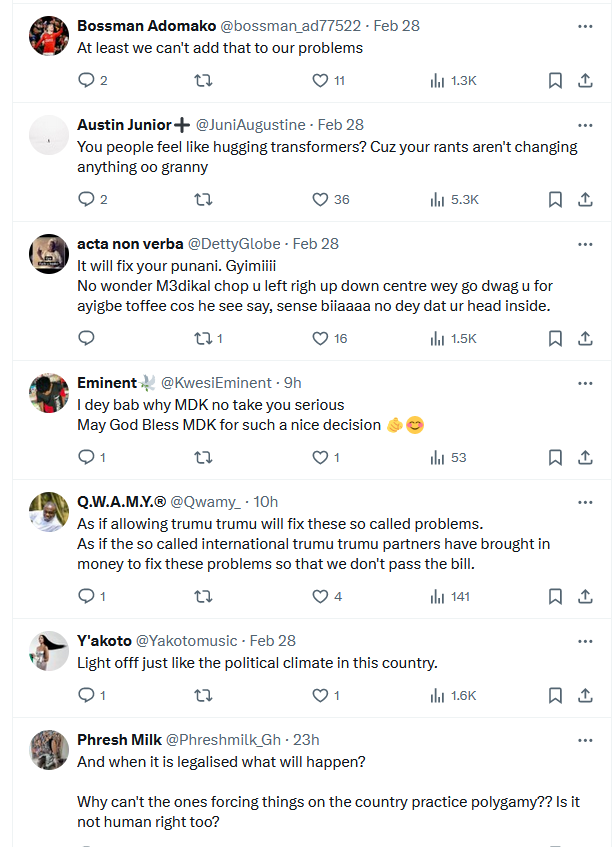Image resolution: width=613 pixels, height=847 pixels.
Task: Click Eminent's profile picture
Action: [x=48, y=392]
